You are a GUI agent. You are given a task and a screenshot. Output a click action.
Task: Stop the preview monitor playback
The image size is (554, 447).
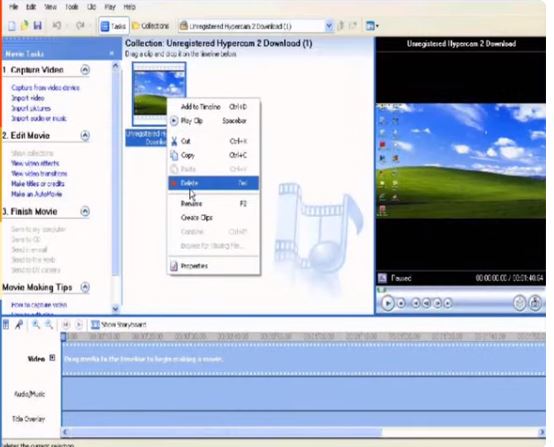coord(401,303)
